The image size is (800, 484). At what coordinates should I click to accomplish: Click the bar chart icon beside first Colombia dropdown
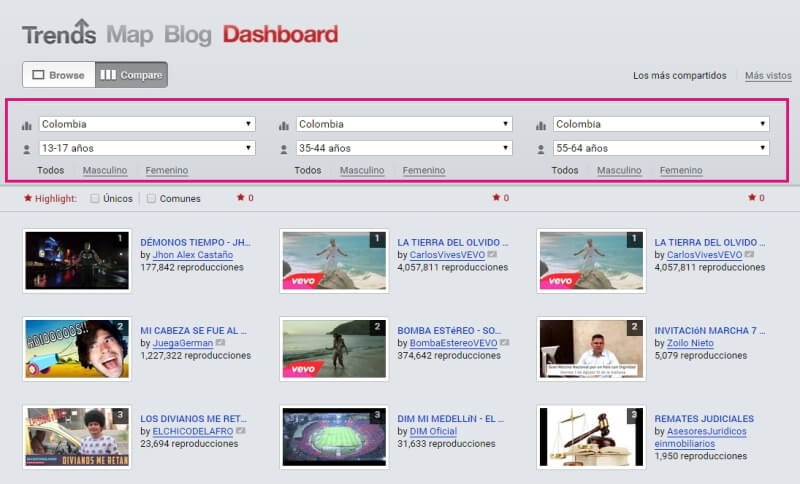[x=27, y=125]
